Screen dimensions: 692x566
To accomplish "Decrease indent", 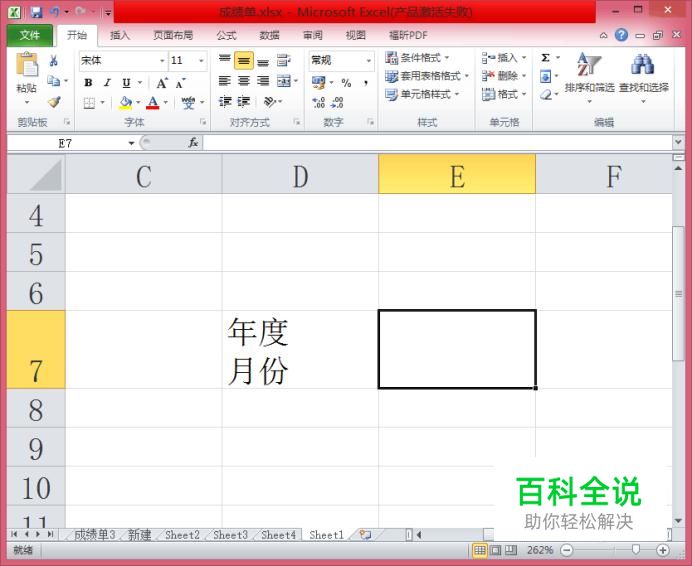I will (x=225, y=102).
